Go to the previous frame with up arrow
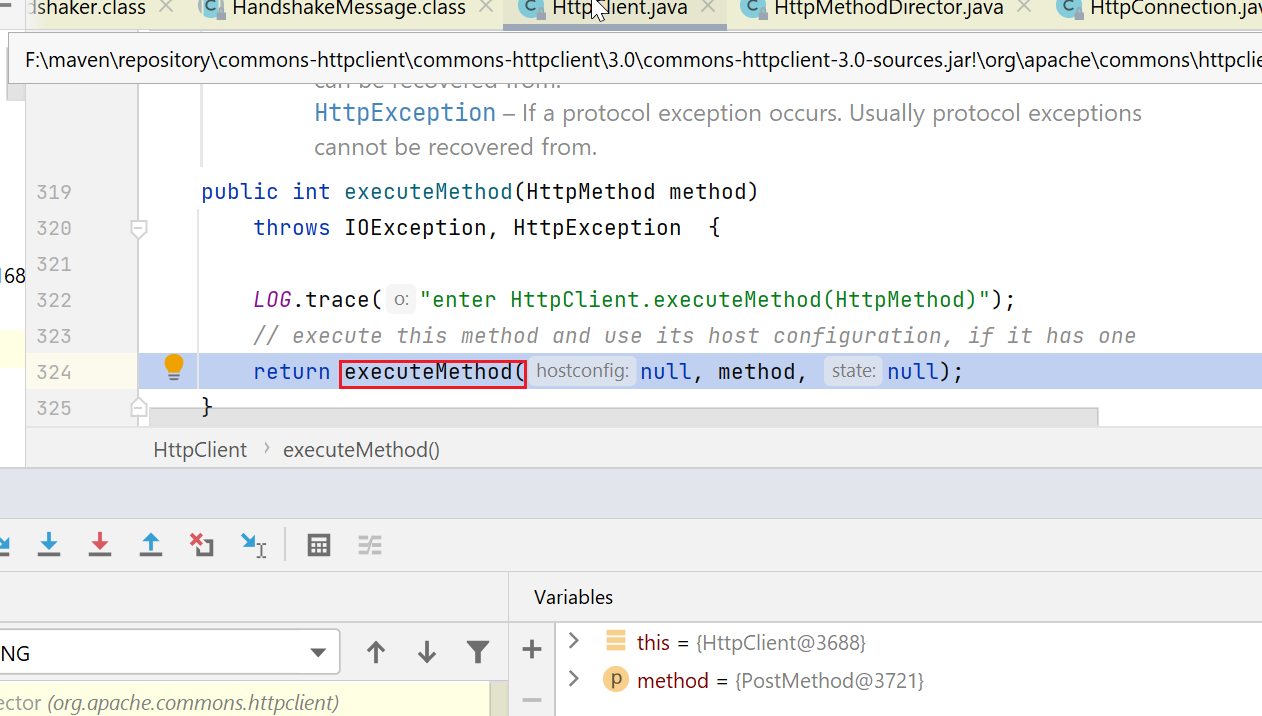 pos(376,653)
